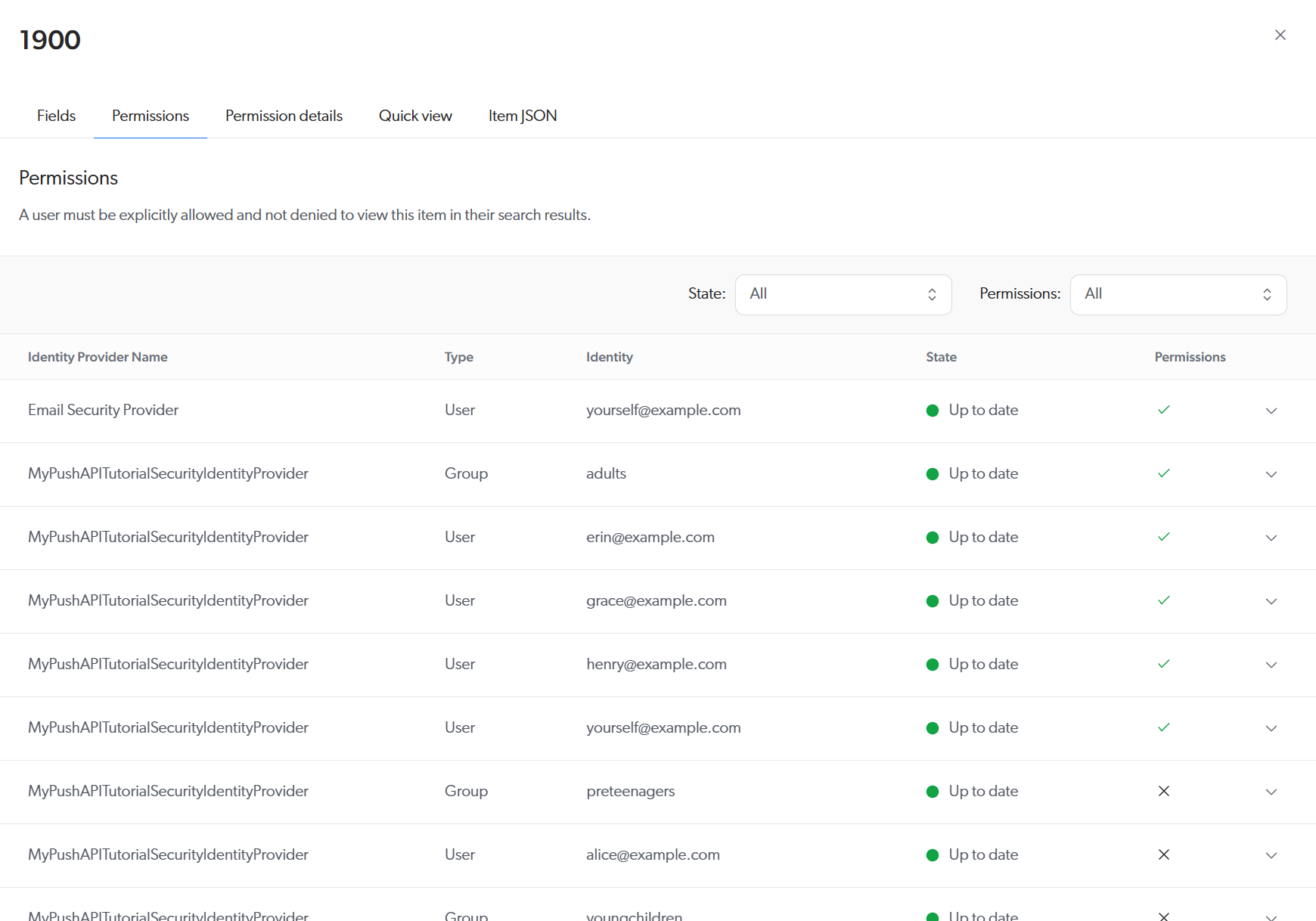Click allowed checkmark for henry@example.com
Viewport: 1316px width, 921px height.
[x=1164, y=664]
